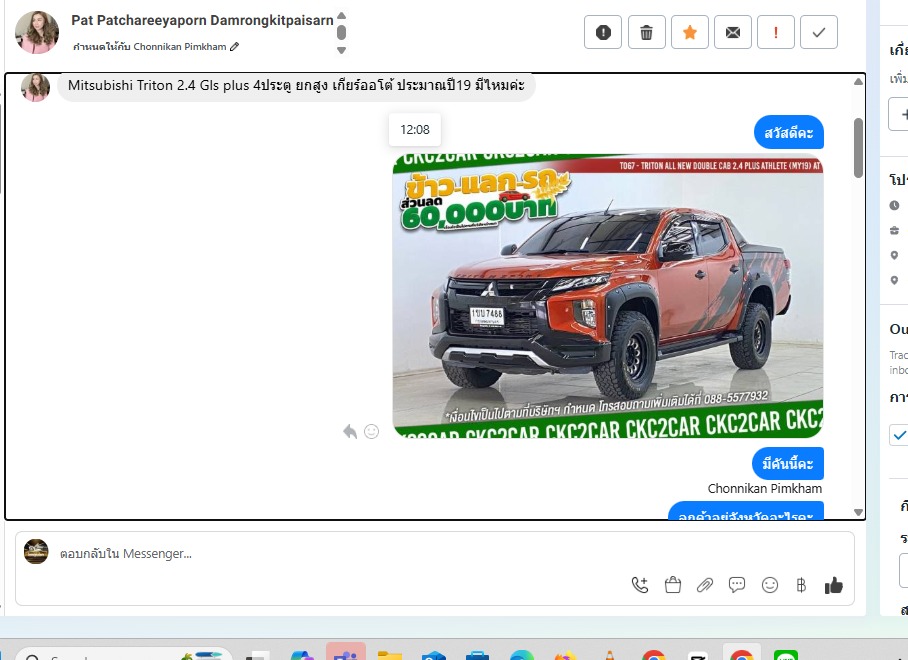
Task: Mark conversation as spam with octagon icon
Action: tap(603, 32)
